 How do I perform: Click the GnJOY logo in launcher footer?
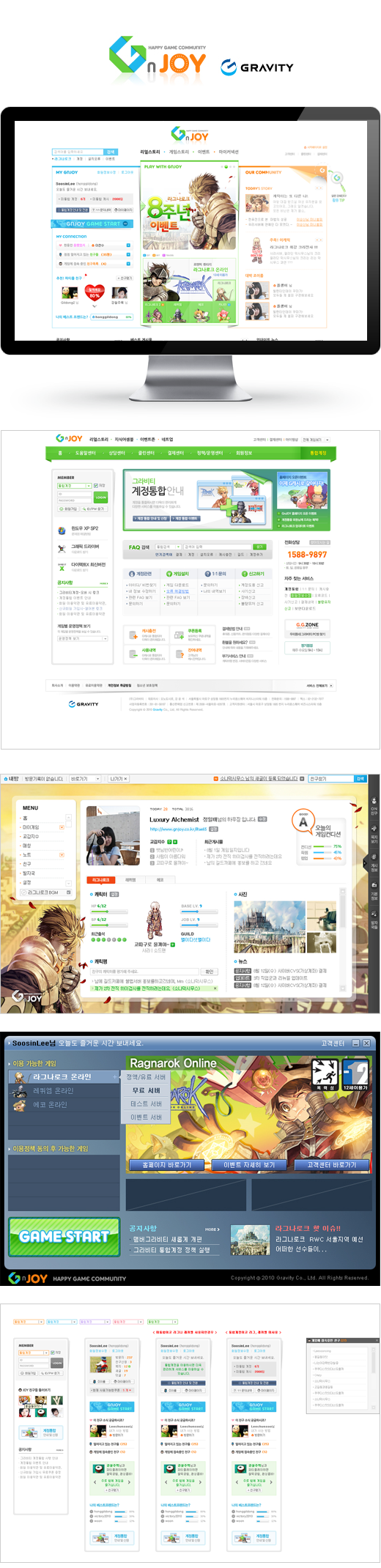pos(28,1277)
